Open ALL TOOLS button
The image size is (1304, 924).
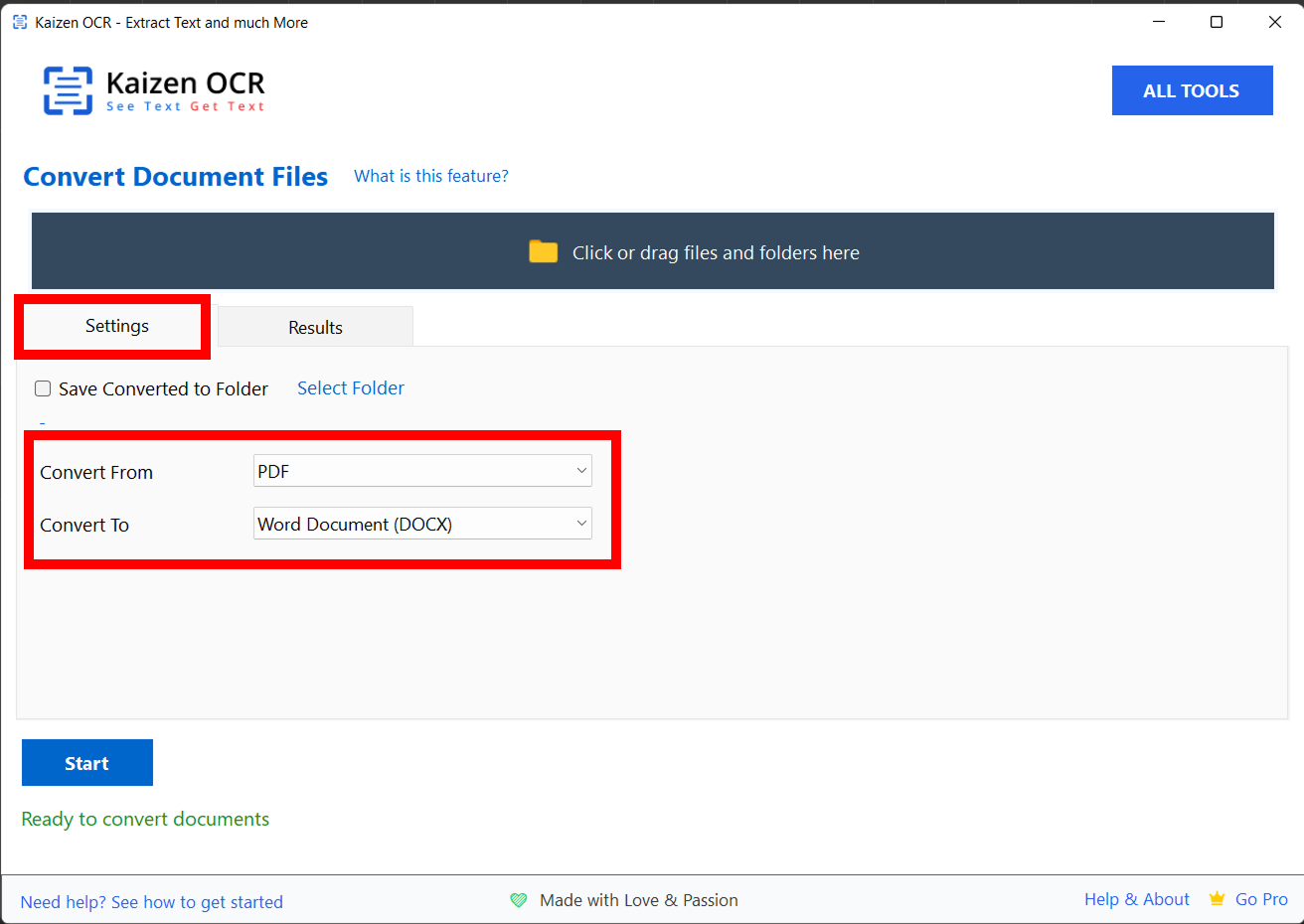(1192, 90)
